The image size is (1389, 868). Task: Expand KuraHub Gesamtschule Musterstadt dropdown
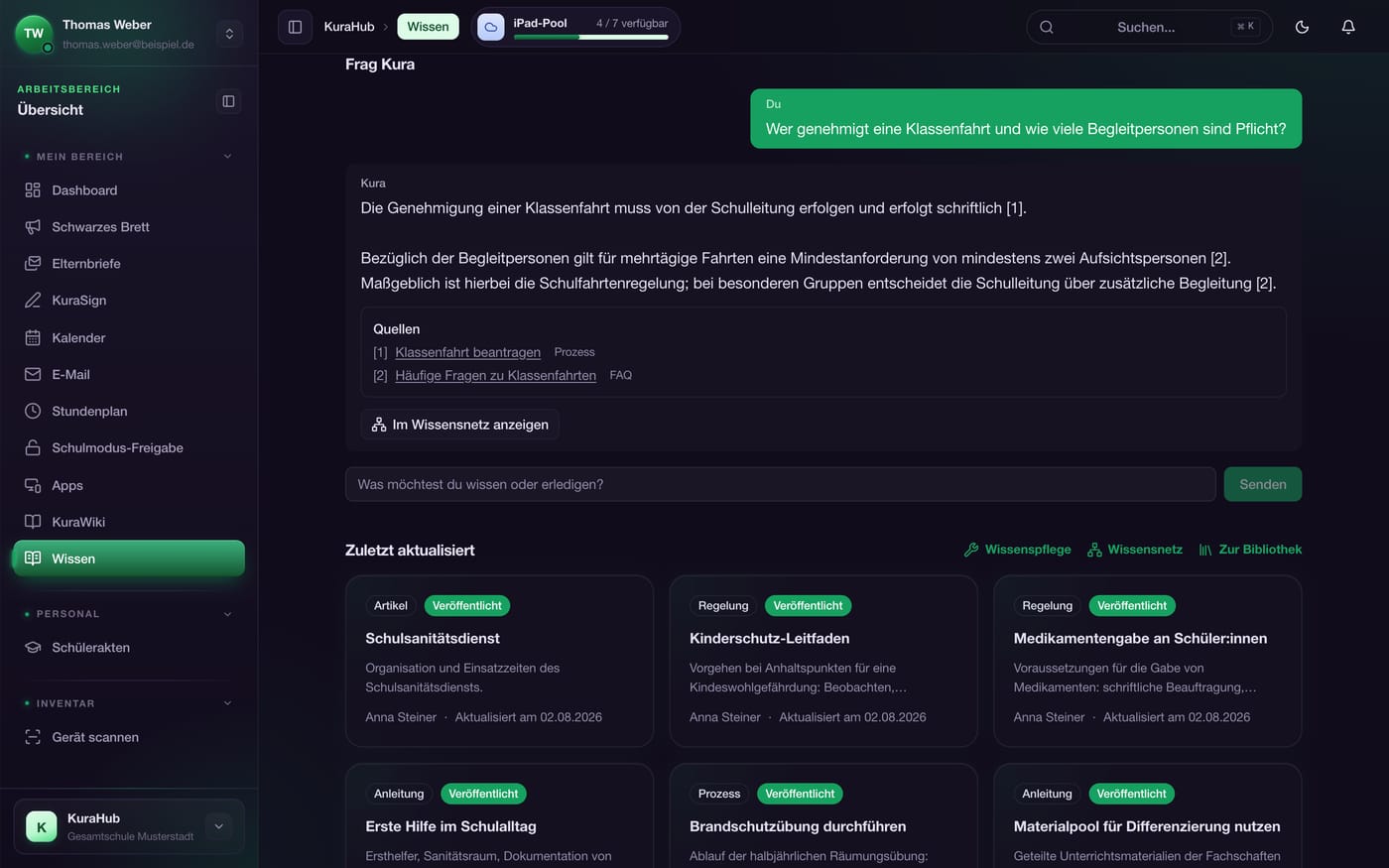point(218,826)
